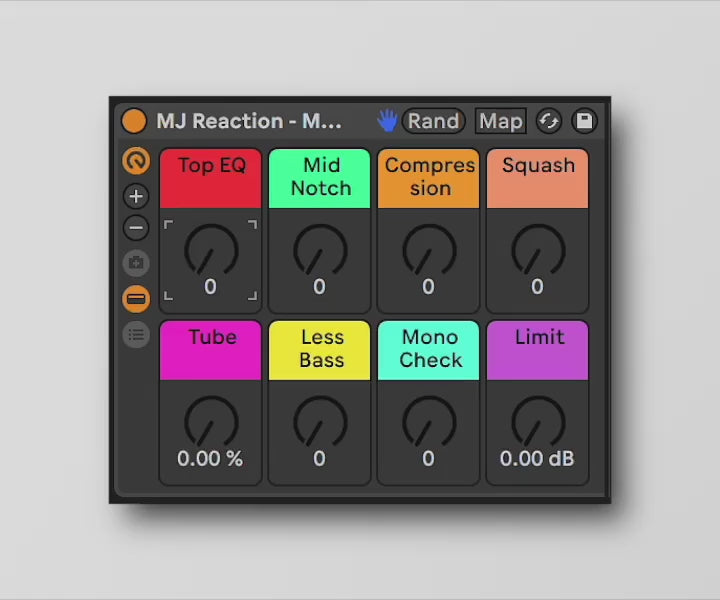Click the Limit macro knob
The height and width of the screenshot is (600, 720).
click(538, 422)
